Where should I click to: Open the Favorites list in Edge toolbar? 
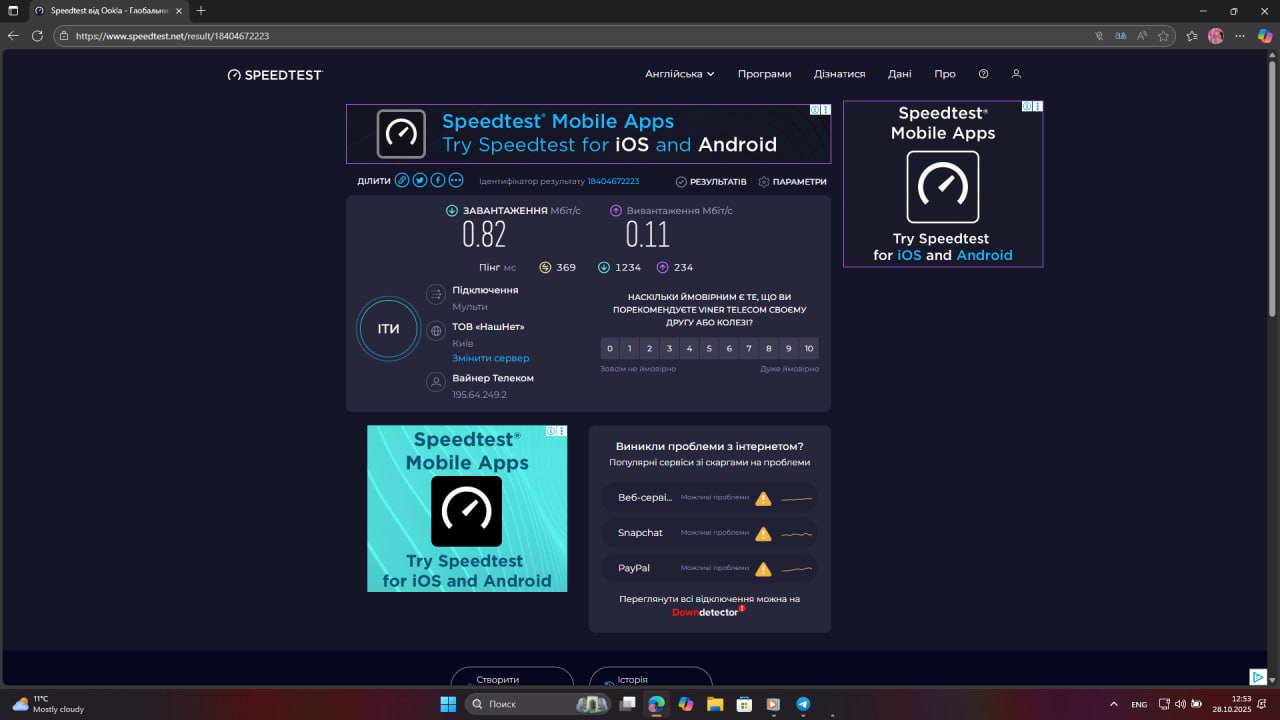(1192, 35)
